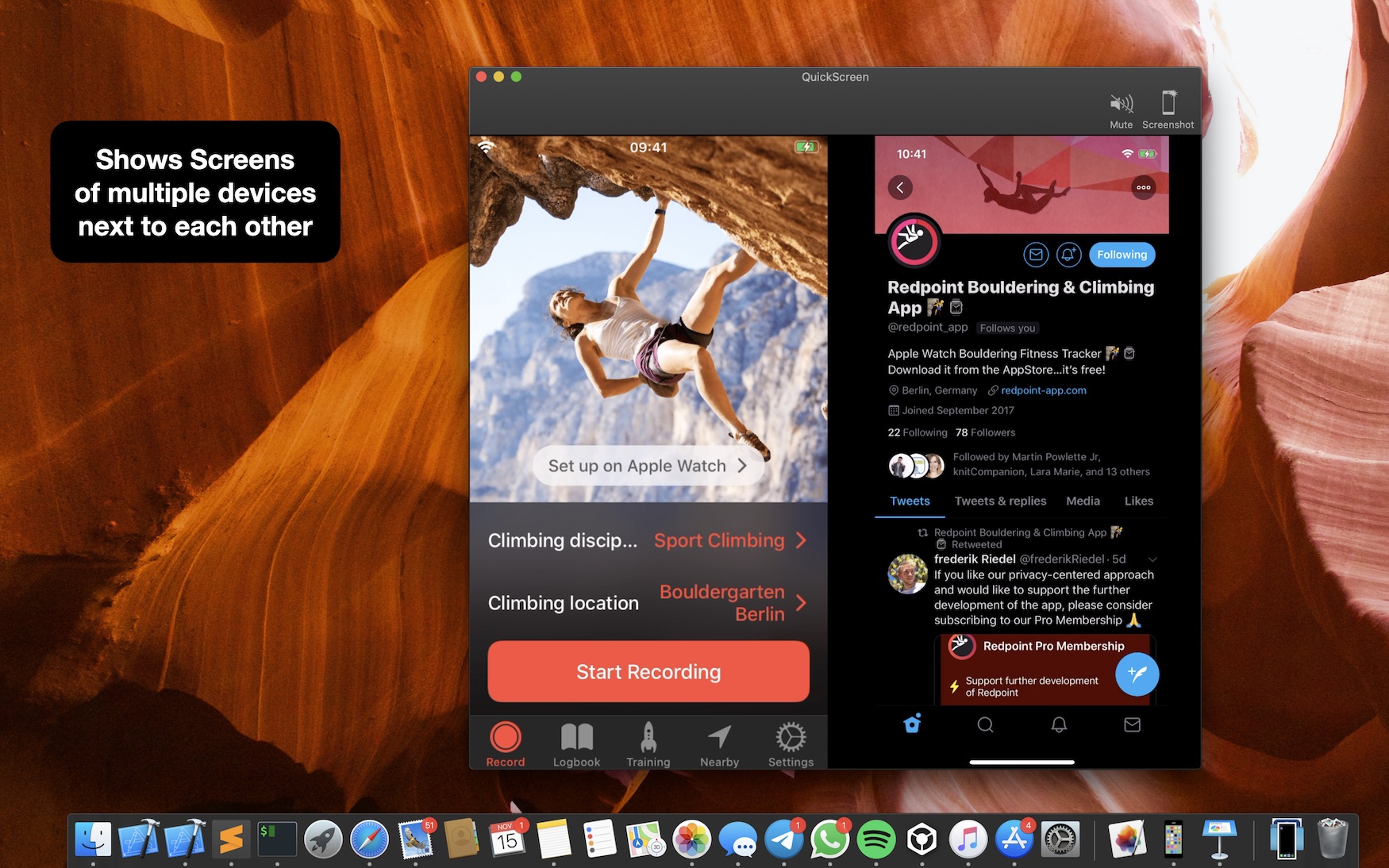Screen dimensions: 1389x868
Task: Tap the Start Recording button
Action: point(648,671)
